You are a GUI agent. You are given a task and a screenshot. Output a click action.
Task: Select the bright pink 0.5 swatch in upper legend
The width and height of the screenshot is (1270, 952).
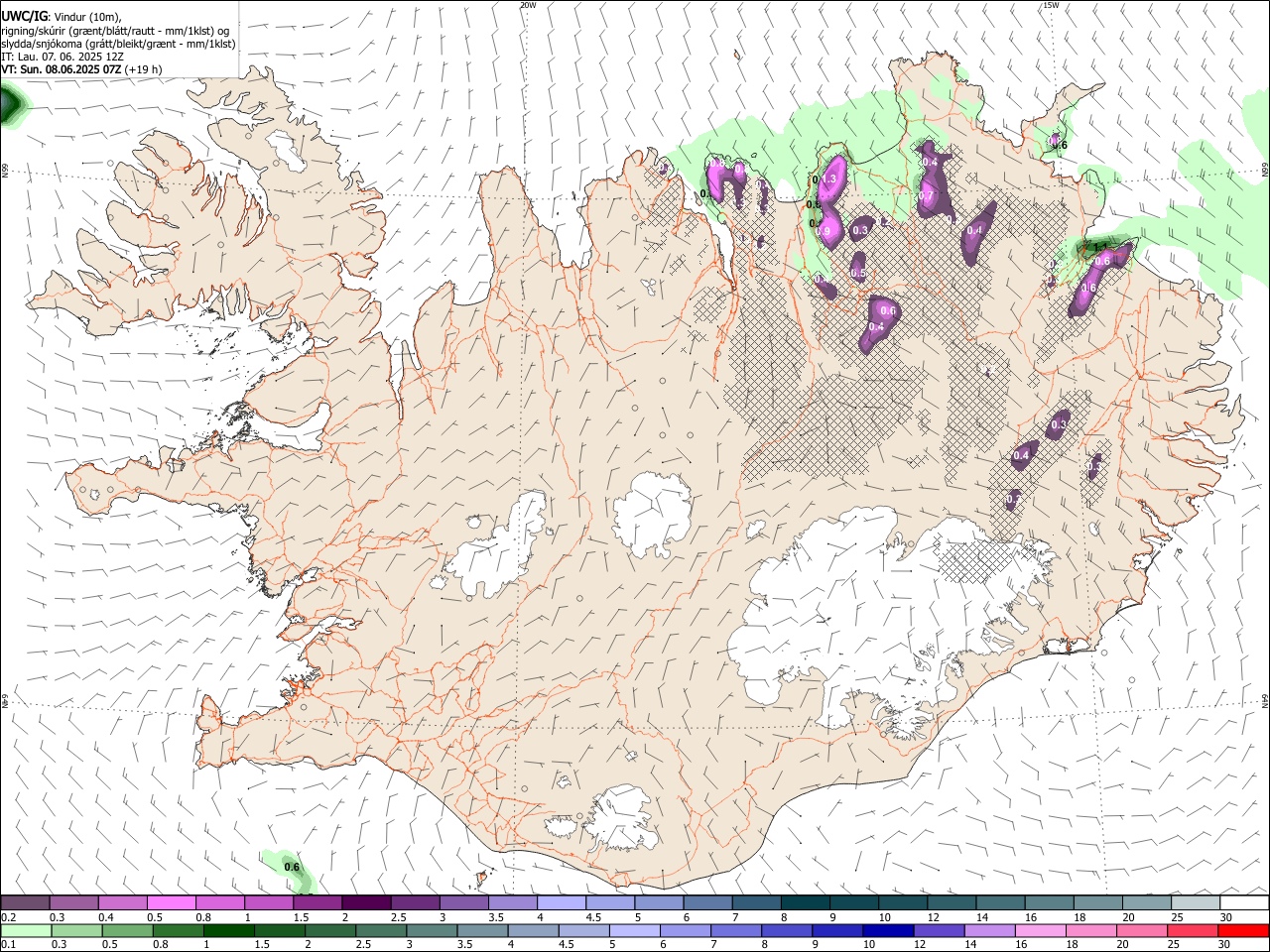tap(171, 902)
